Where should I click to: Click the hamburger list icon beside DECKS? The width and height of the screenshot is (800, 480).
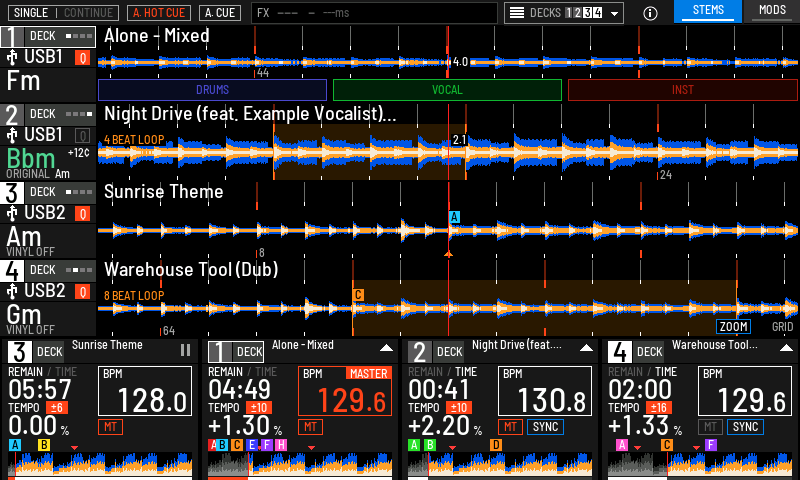click(517, 13)
